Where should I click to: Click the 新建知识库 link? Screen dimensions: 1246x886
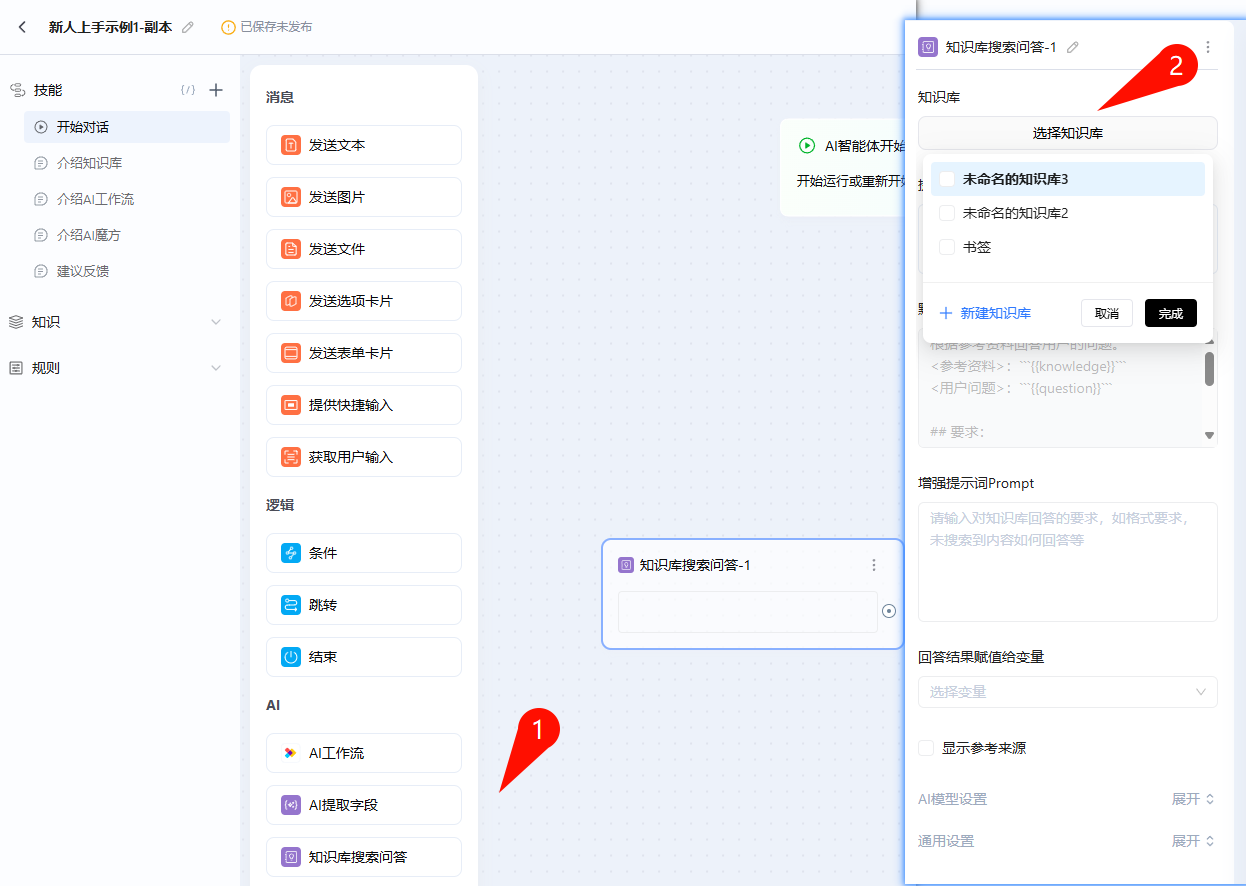click(x=985, y=313)
